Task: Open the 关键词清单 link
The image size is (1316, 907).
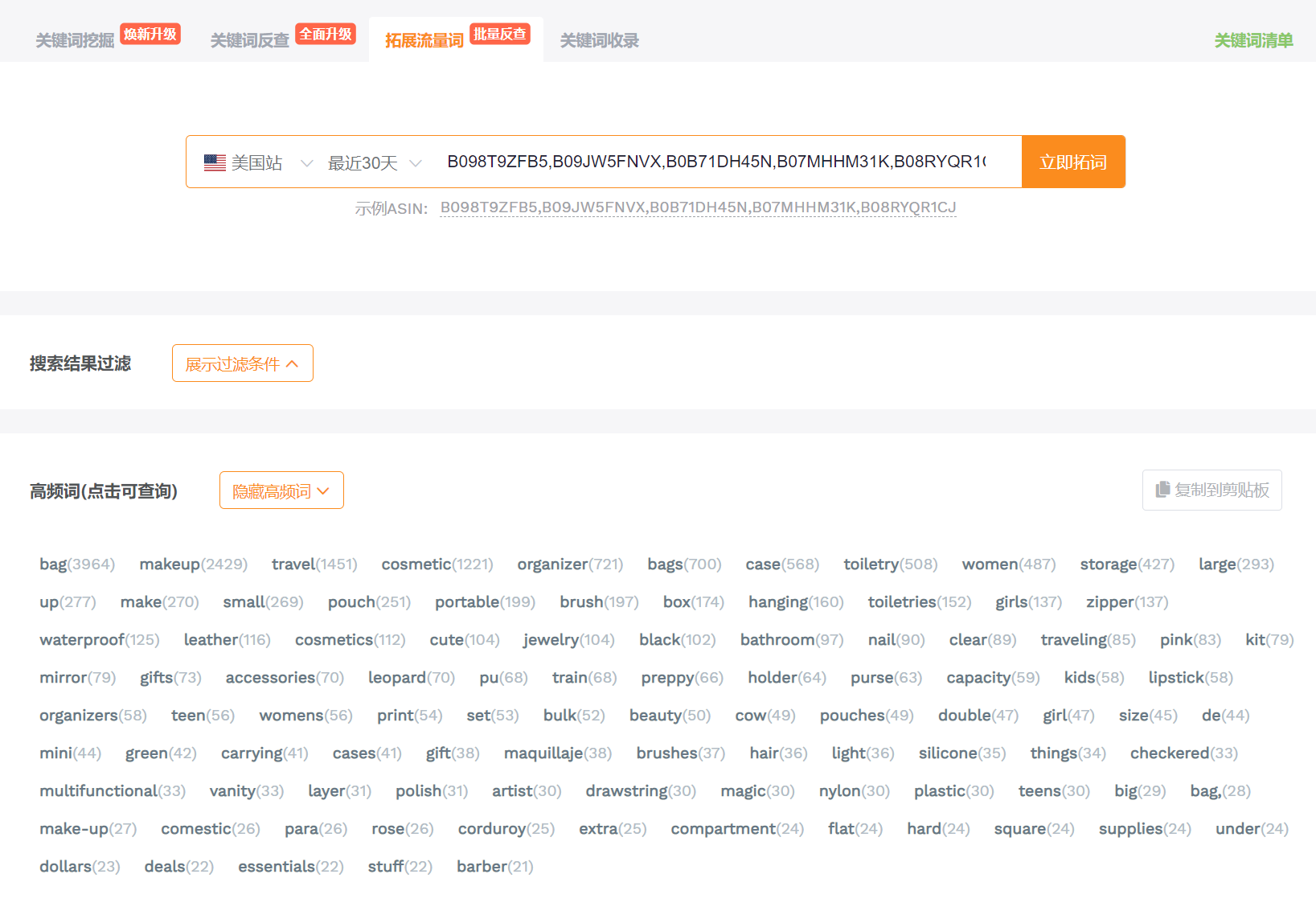Action: [x=1253, y=40]
